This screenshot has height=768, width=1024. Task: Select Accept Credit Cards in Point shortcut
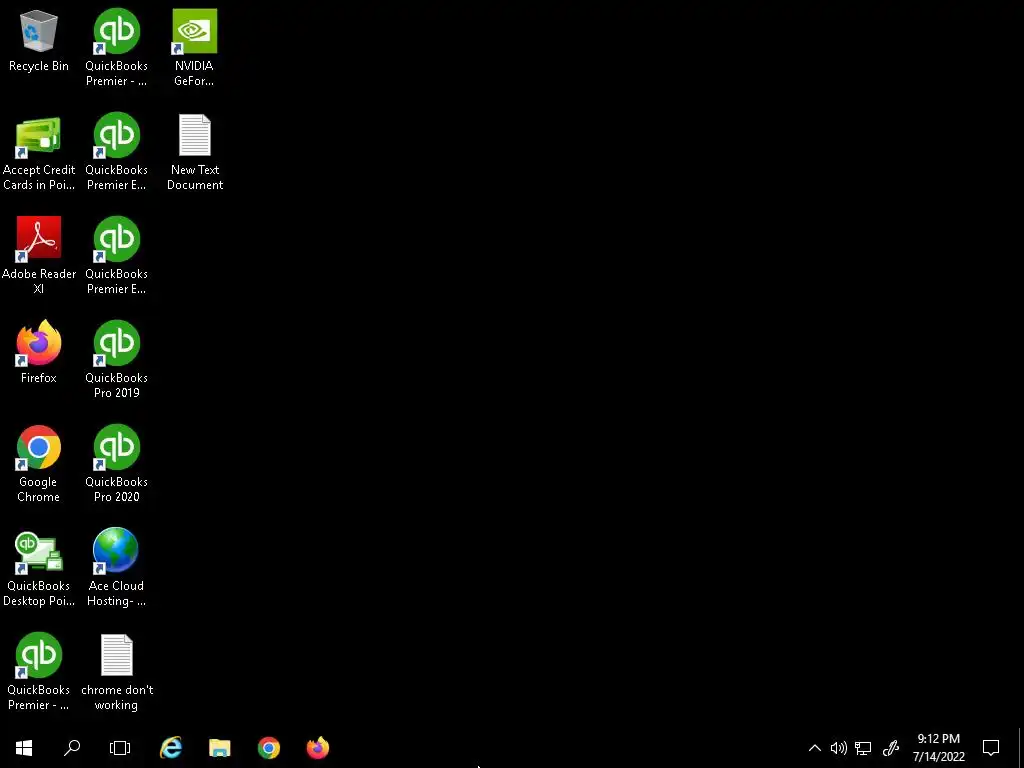pos(39,153)
